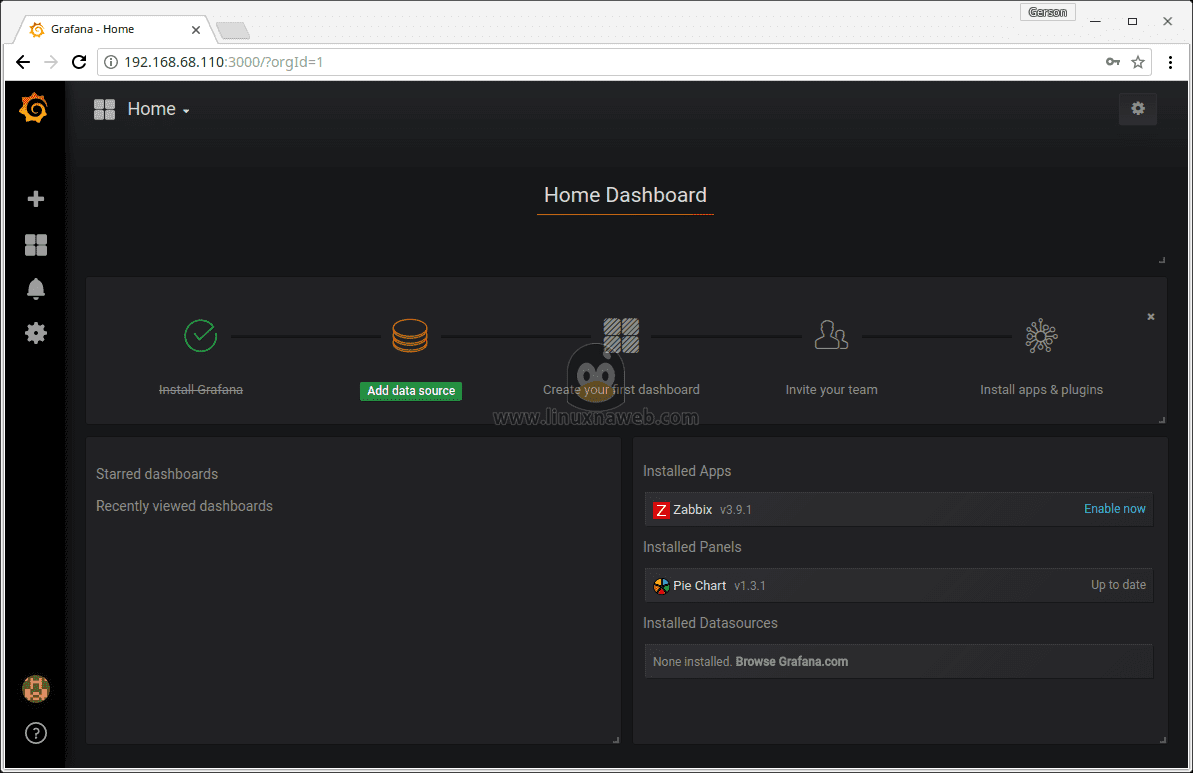1193x773 pixels.
Task: Click Recently viewed dashboards heading
Action: point(184,506)
